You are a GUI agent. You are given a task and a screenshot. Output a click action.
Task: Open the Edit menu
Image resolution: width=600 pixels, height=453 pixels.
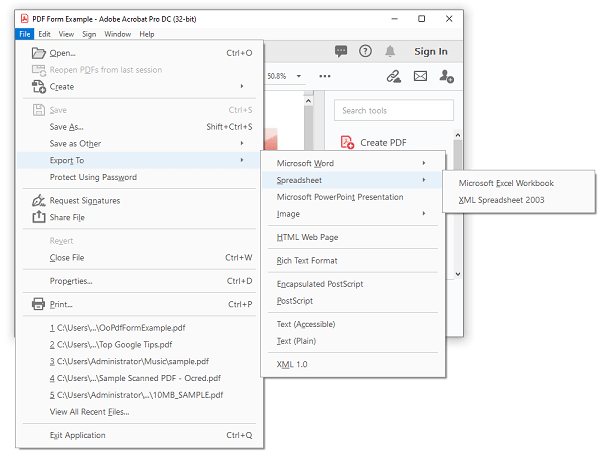point(44,34)
